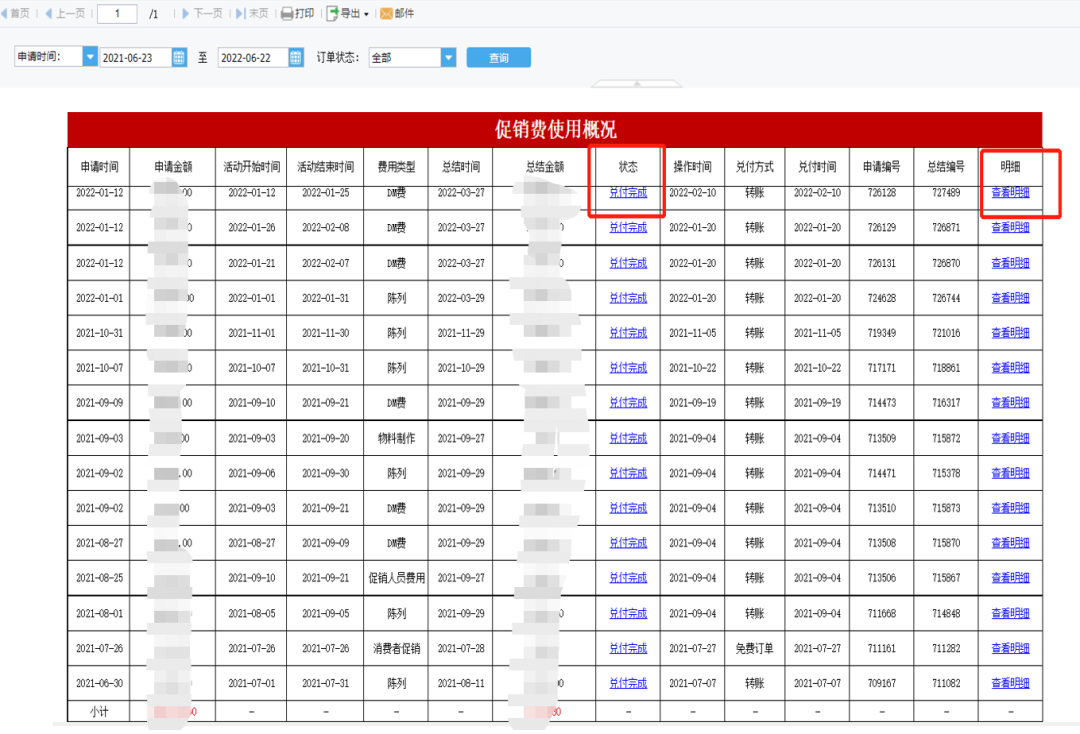Click the 申请编号 column header
The height and width of the screenshot is (734, 1080).
pyautogui.click(x=882, y=167)
